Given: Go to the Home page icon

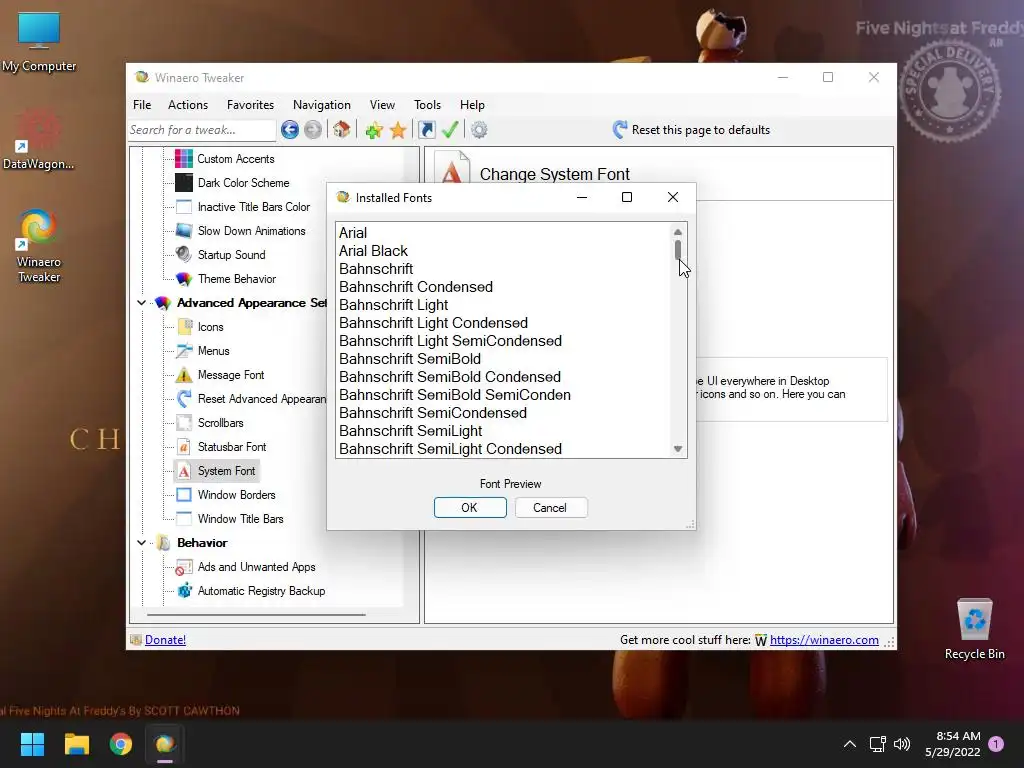Looking at the screenshot, I should [342, 129].
